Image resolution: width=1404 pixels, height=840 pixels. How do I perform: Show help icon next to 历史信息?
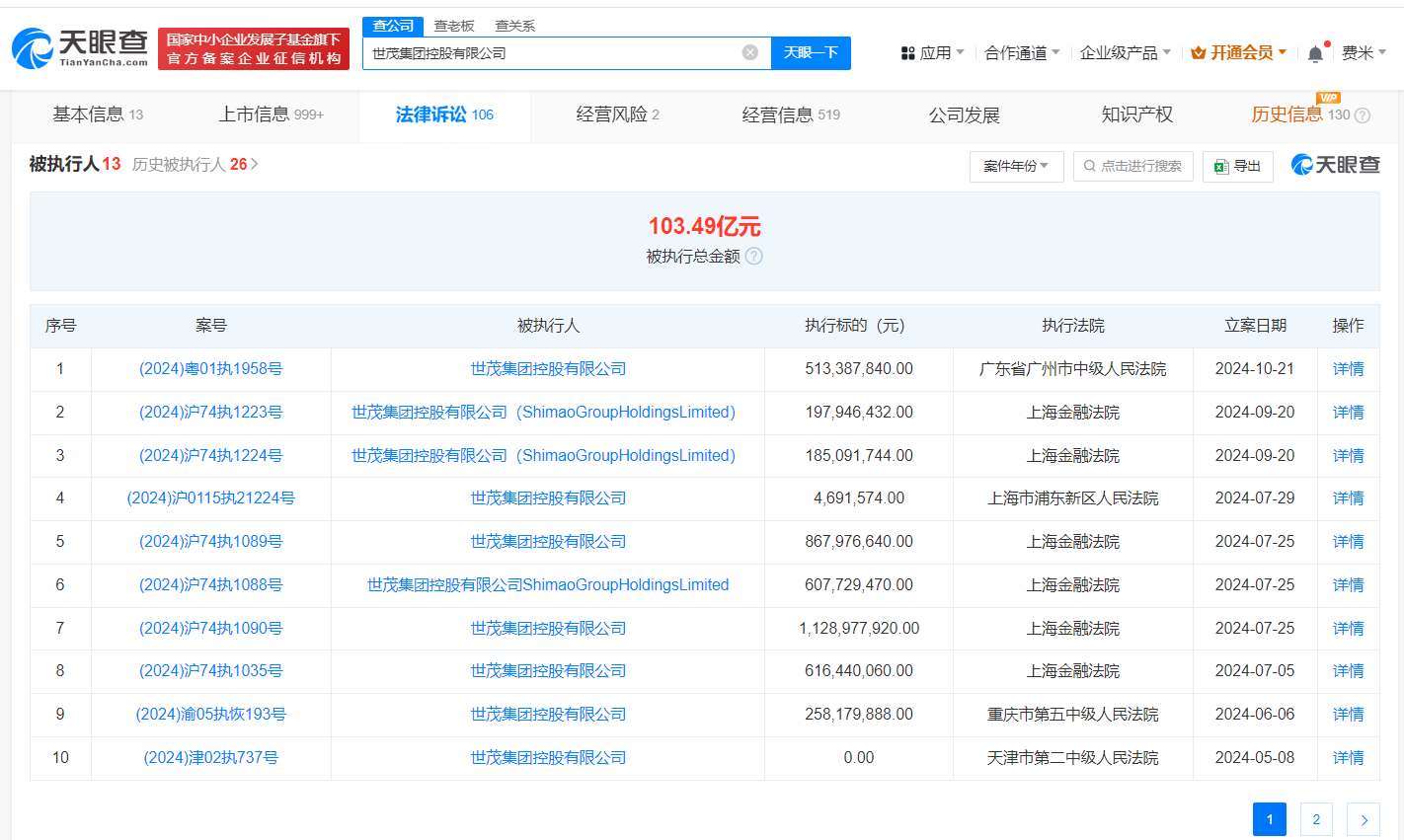click(1363, 115)
